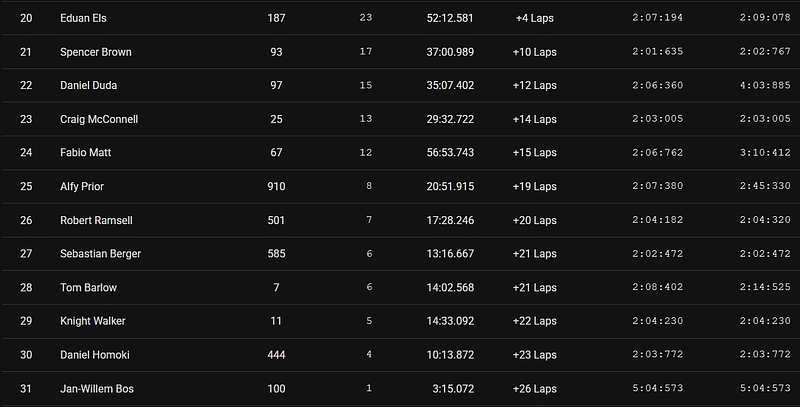Select the Fabio Matt row name
Viewport: 800px width, 407px height.
[85, 153]
